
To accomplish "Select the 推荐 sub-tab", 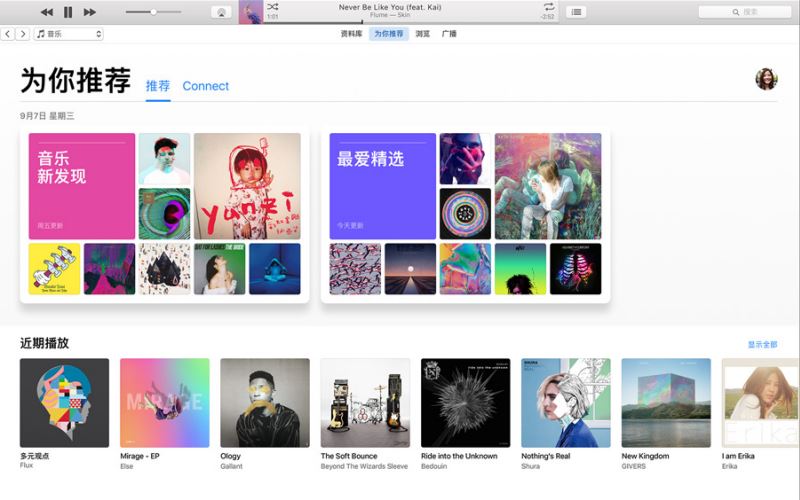I will 158,86.
